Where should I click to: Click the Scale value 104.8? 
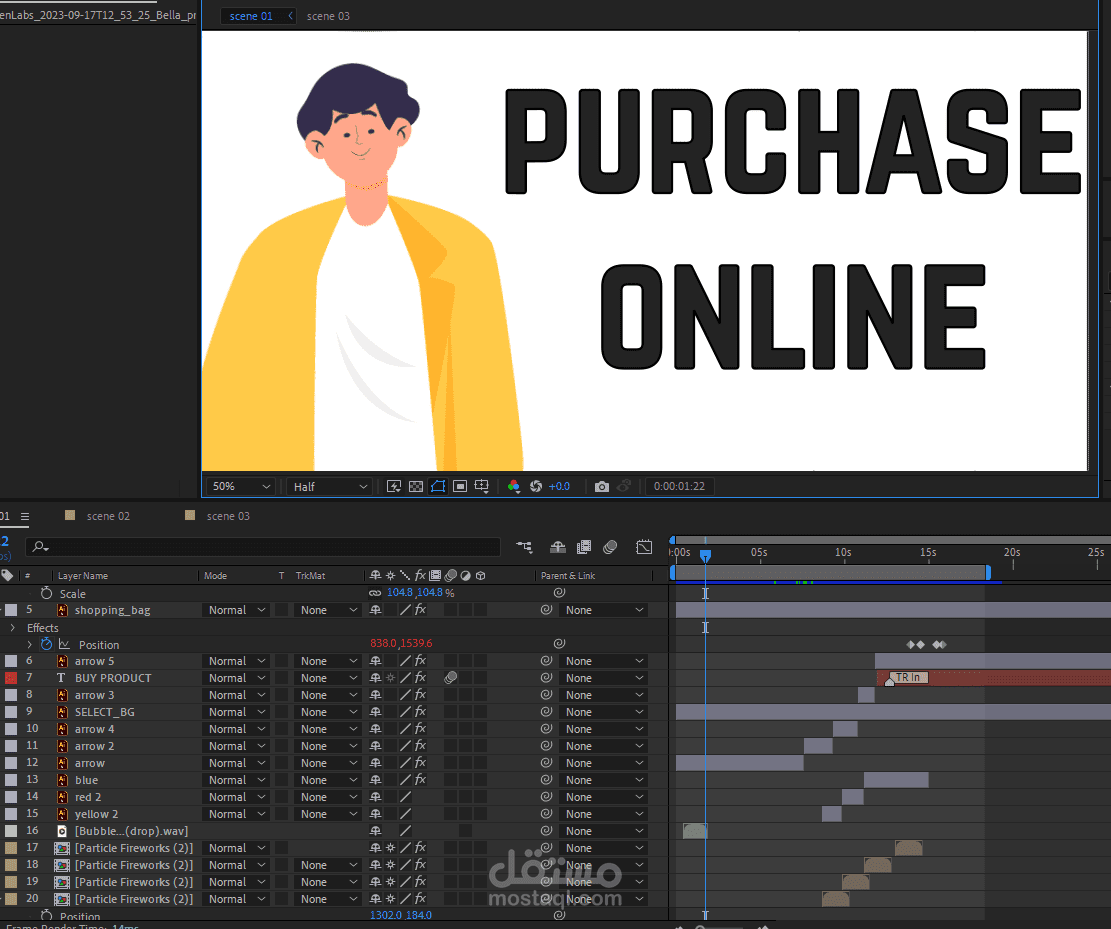[x=400, y=592]
